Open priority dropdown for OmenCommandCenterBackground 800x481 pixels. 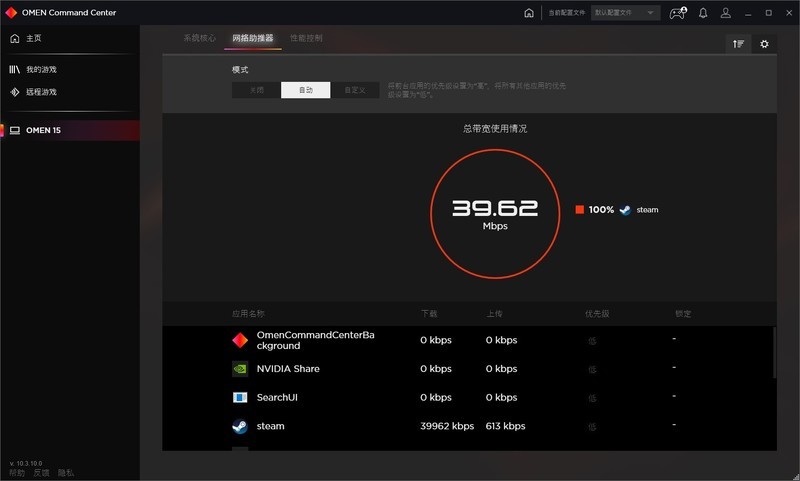592,341
